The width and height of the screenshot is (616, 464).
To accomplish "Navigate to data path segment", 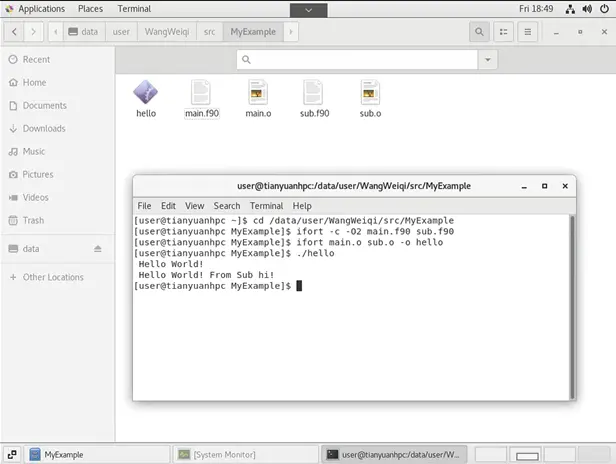I will pos(83,32).
